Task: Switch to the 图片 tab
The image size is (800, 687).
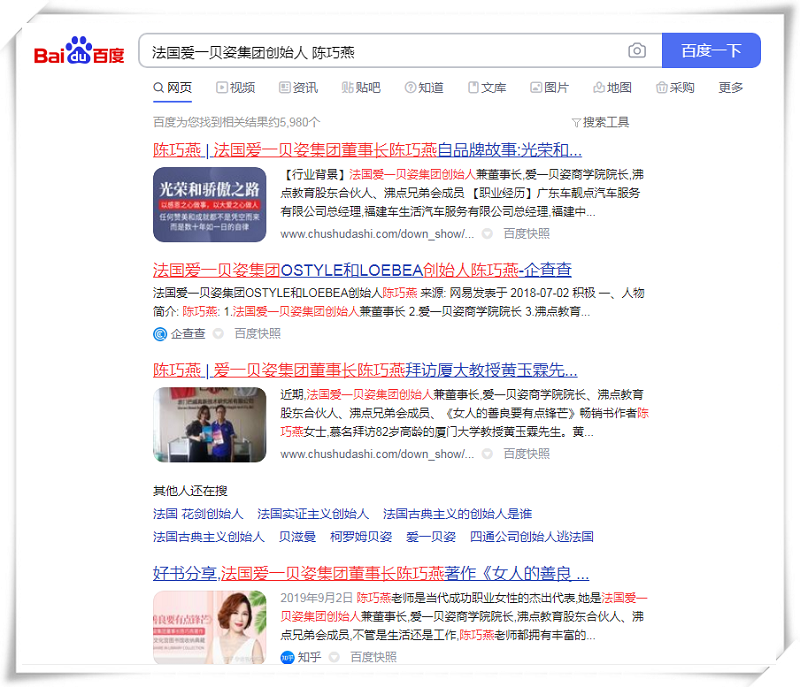Action: pyautogui.click(x=549, y=88)
